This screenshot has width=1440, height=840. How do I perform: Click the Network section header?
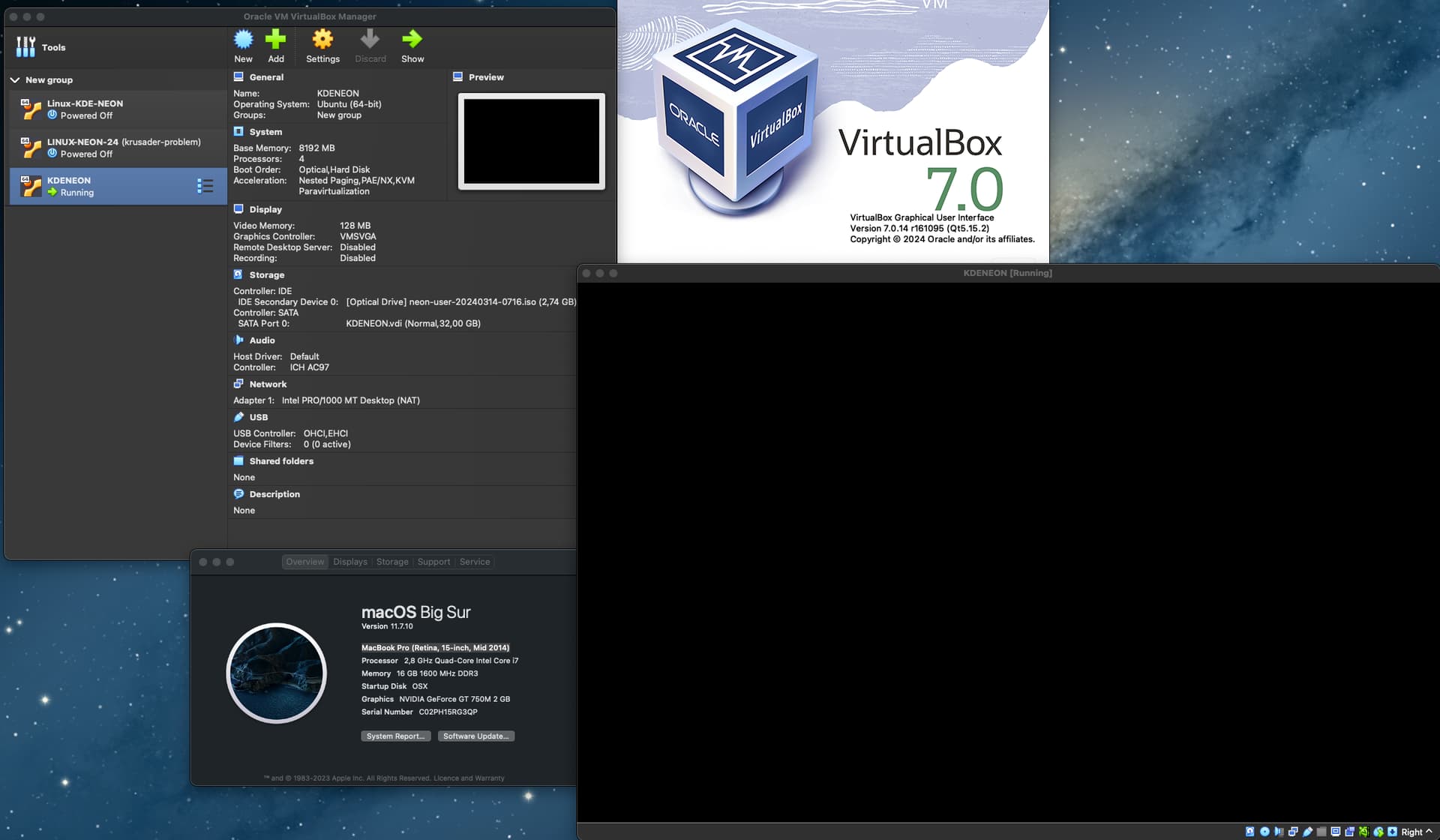tap(268, 384)
